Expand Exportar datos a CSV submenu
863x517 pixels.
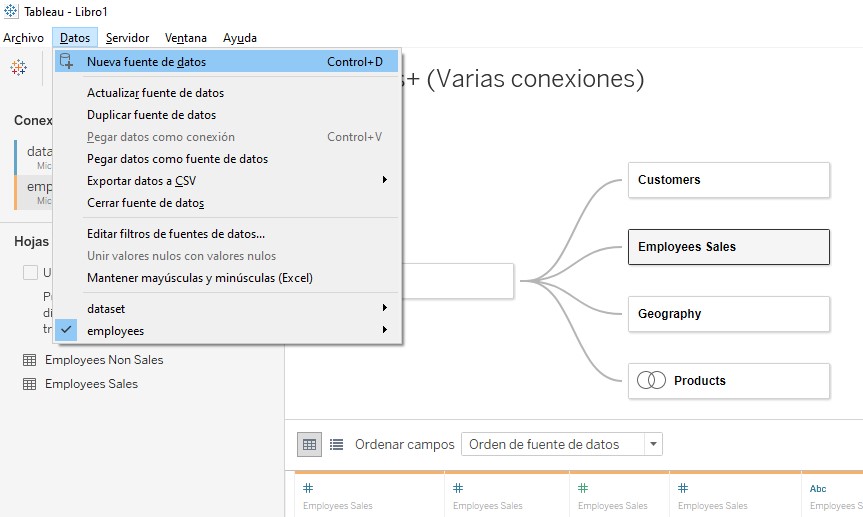coord(385,180)
